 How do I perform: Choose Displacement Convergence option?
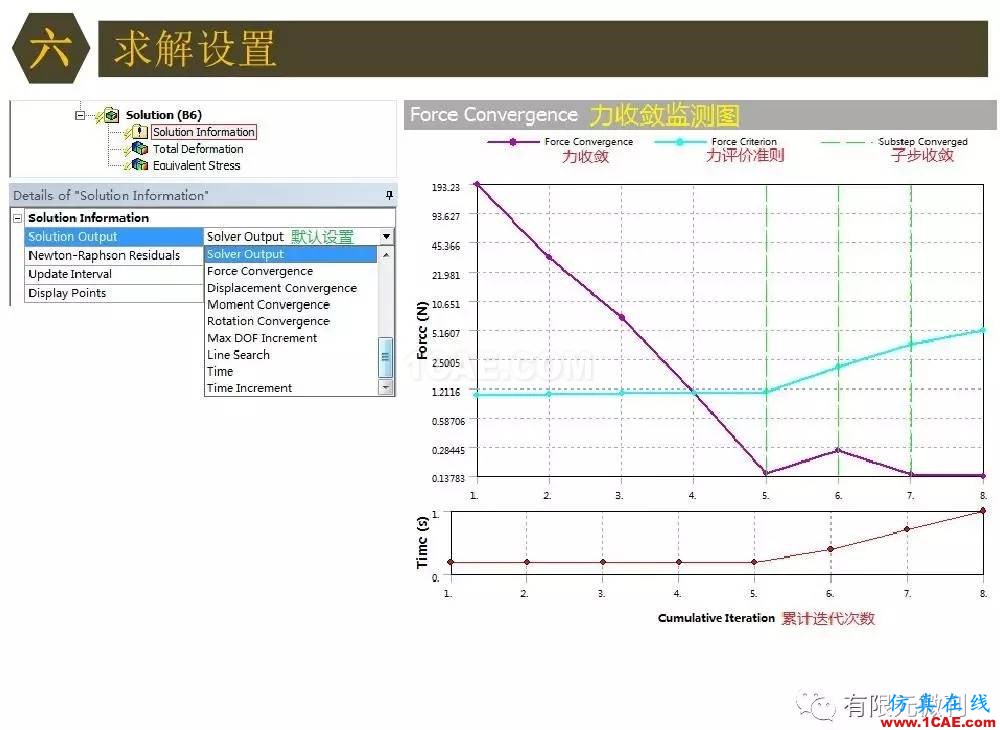coord(291,288)
